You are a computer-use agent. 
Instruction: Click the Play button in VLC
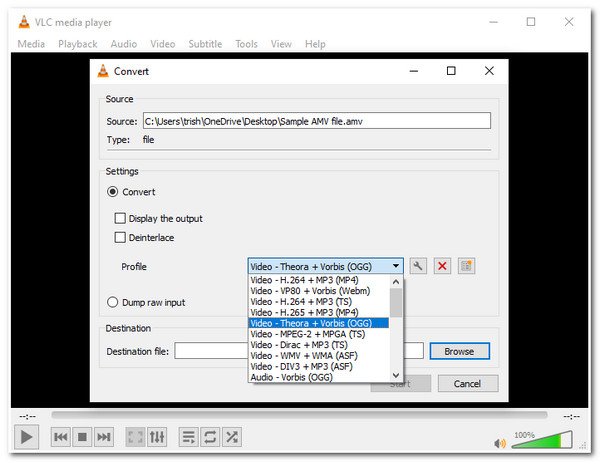point(26,437)
